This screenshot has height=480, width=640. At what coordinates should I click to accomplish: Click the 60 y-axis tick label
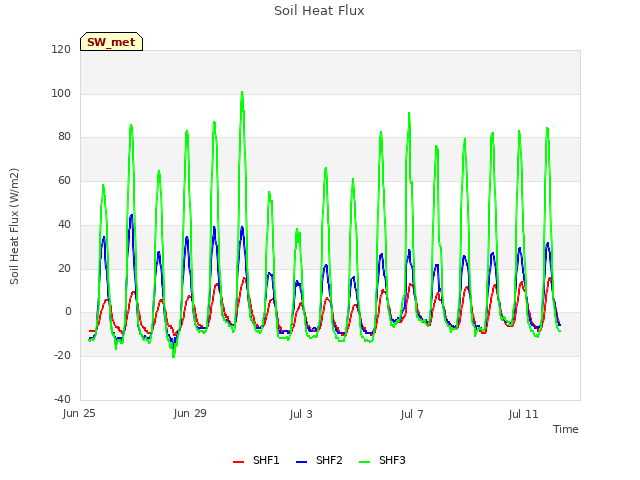[64, 180]
